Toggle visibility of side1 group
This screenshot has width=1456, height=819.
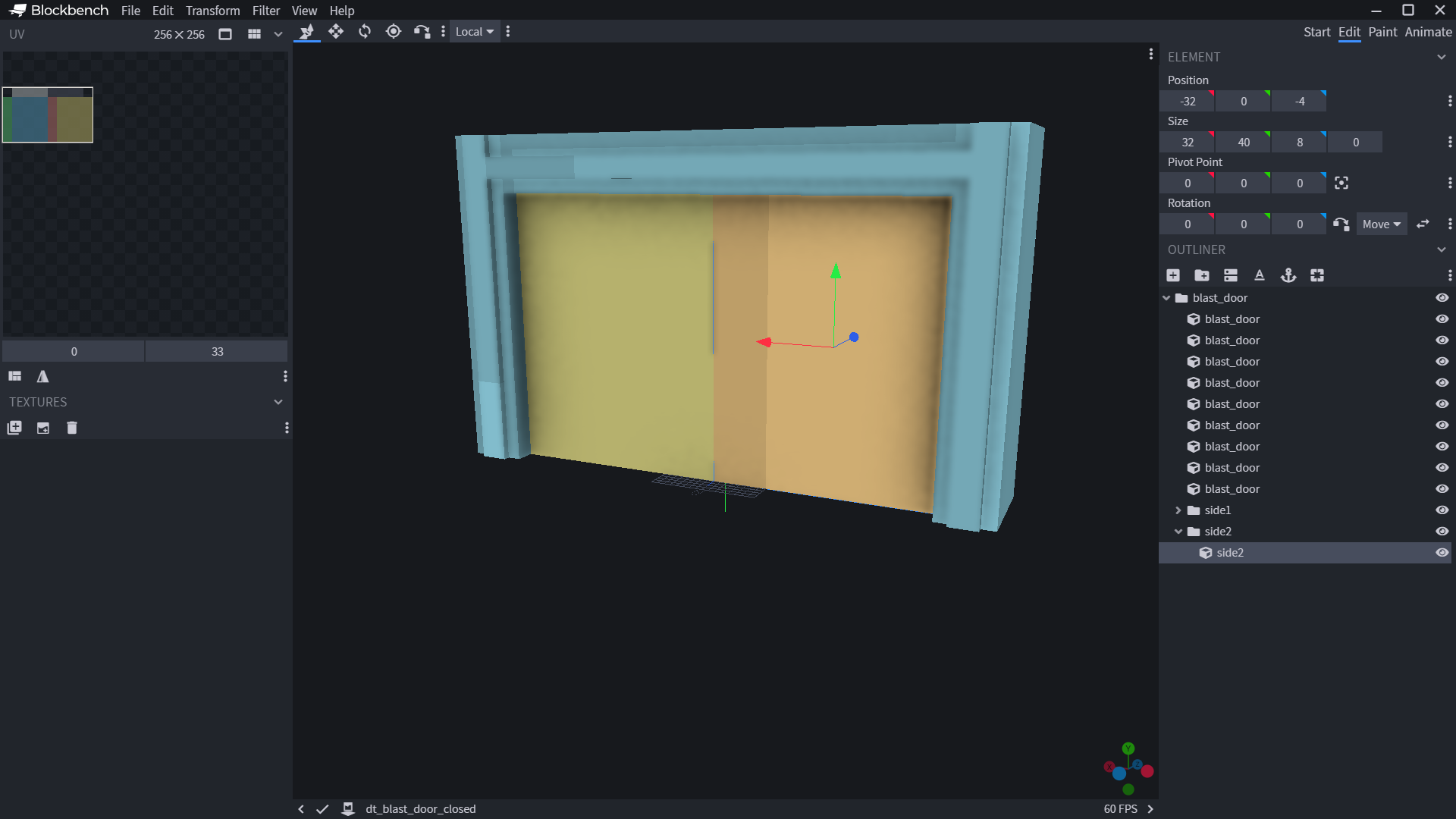(1442, 510)
